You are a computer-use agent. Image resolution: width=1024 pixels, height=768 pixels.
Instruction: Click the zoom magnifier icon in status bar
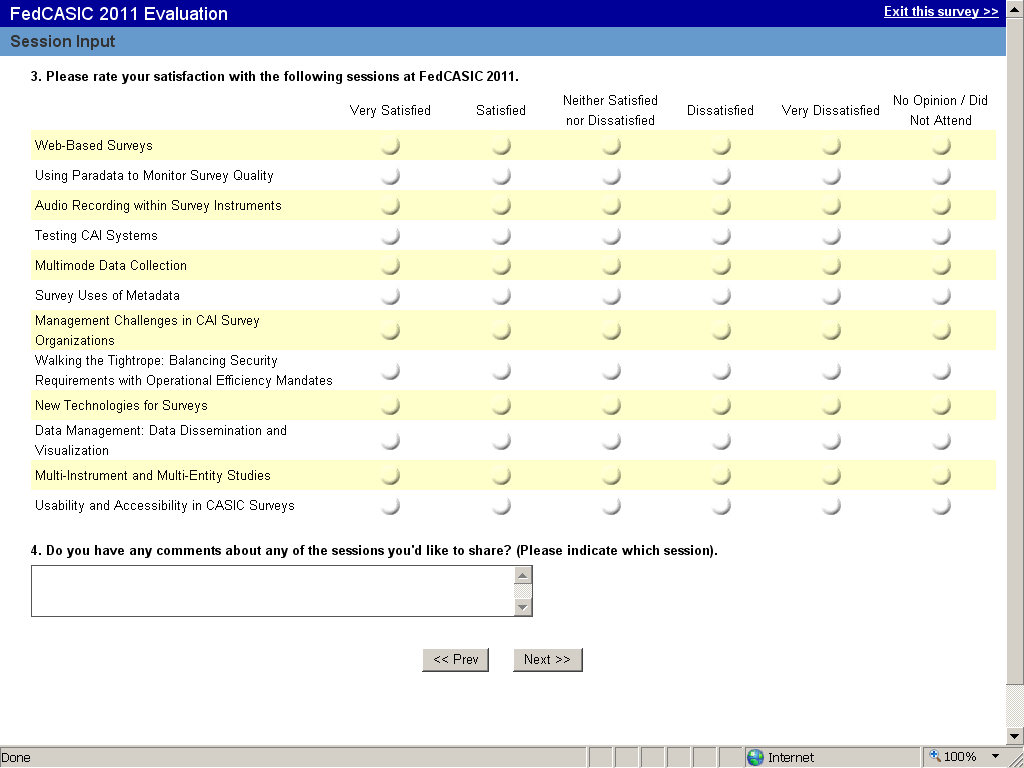(x=935, y=756)
